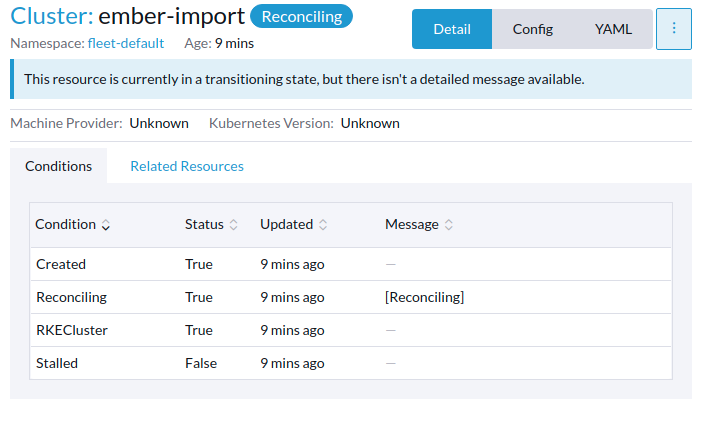Click the Created condition cell
703x425 pixels.
coord(61,264)
